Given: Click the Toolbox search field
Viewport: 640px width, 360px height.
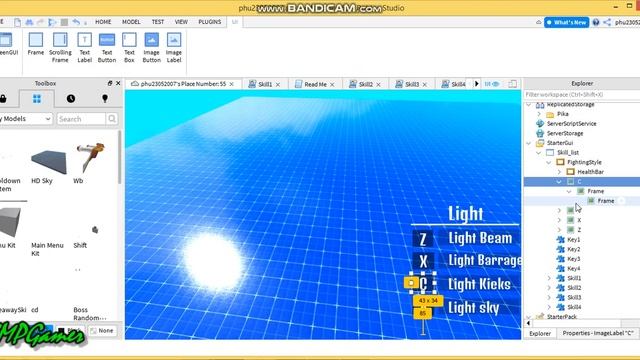Looking at the screenshot, I should pyautogui.click(x=81, y=119).
